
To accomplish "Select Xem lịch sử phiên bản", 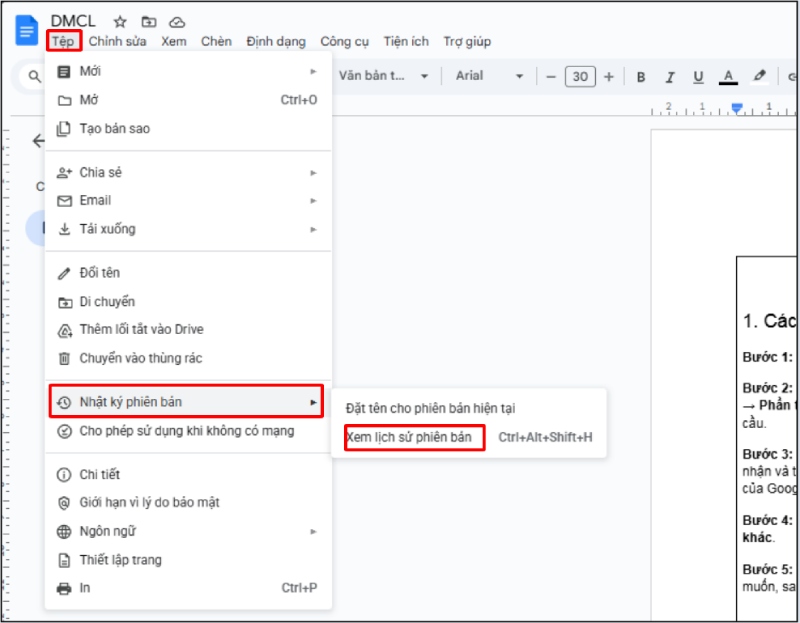I will point(413,437).
